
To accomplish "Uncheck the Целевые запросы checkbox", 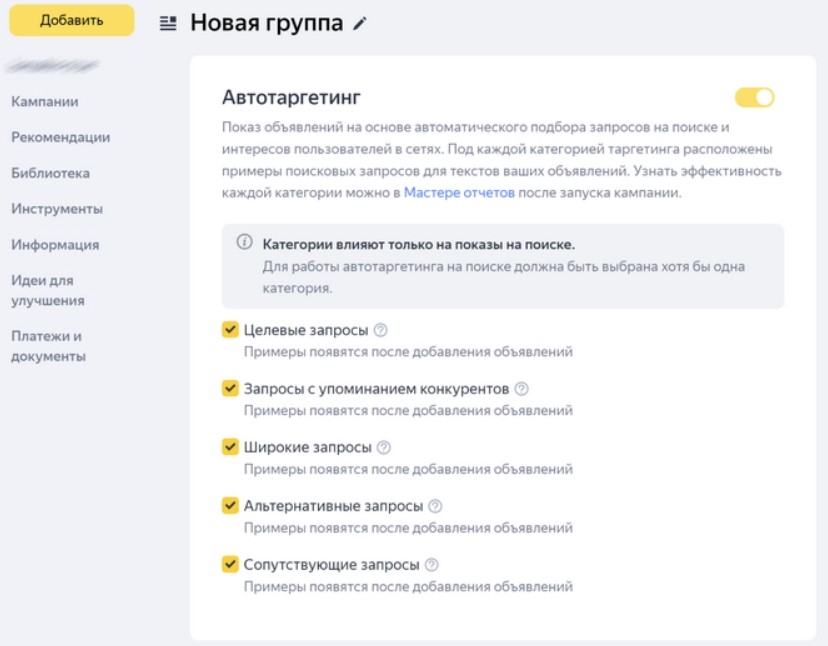I will 230,330.
